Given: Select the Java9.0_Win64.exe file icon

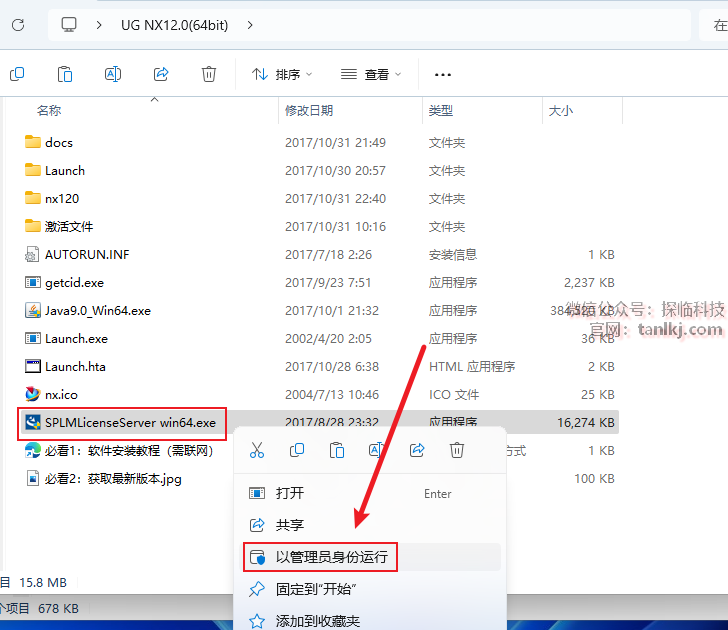Looking at the screenshot, I should (32, 310).
